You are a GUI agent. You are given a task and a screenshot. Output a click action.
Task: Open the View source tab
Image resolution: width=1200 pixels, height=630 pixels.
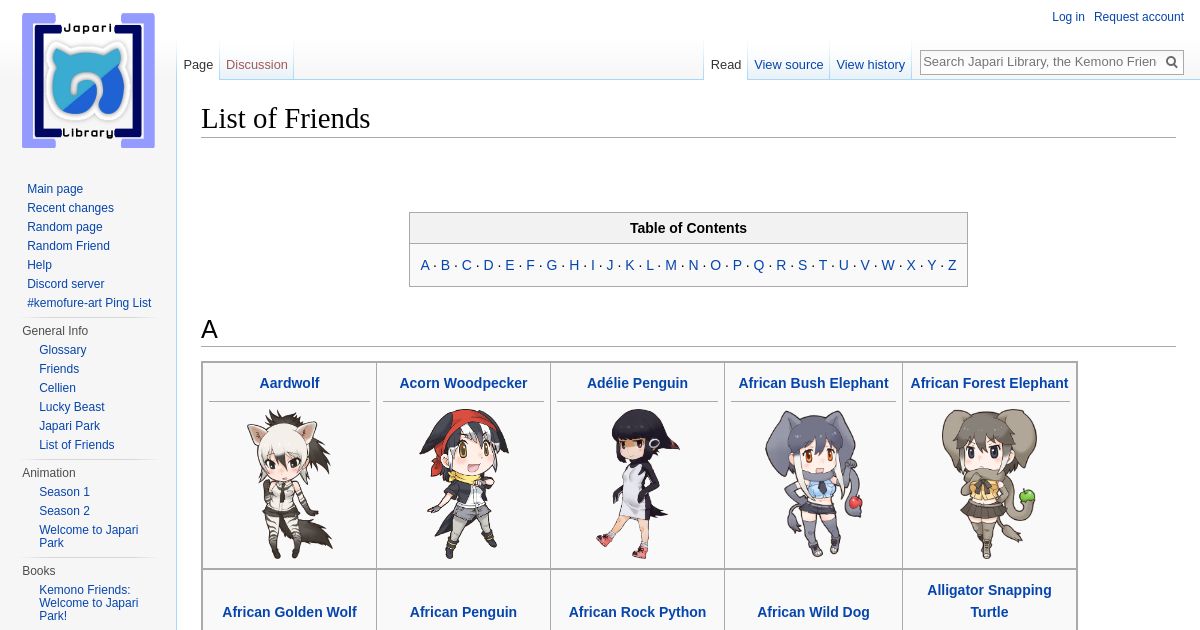pos(789,64)
